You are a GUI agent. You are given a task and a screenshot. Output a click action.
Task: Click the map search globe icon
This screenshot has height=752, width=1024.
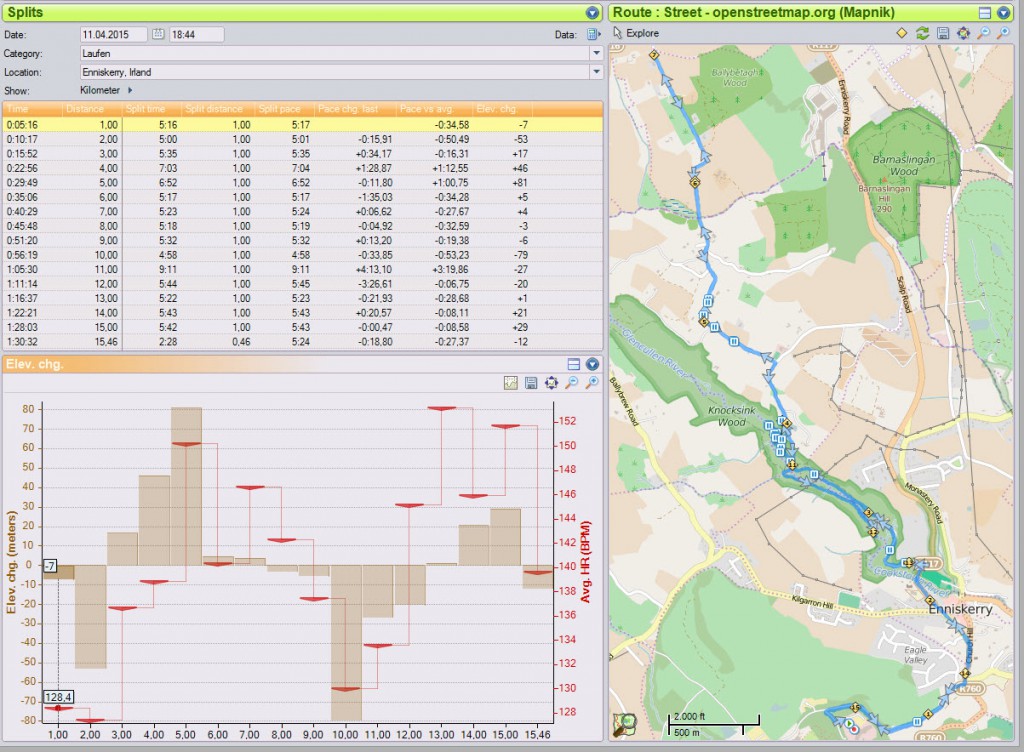pyautogui.click(x=625, y=724)
